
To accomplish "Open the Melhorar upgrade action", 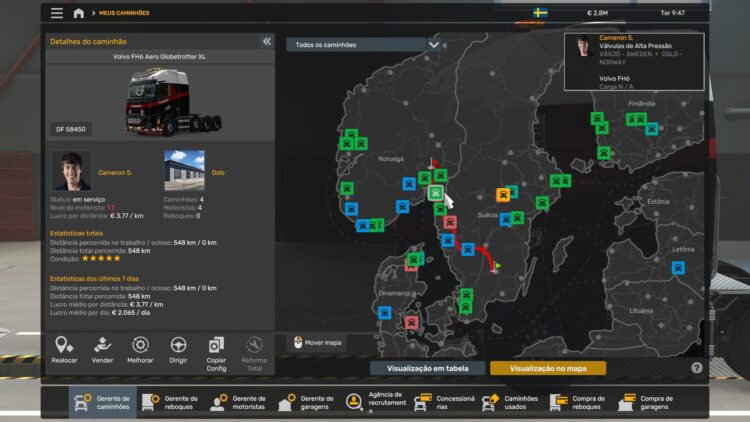I will 140,350.
